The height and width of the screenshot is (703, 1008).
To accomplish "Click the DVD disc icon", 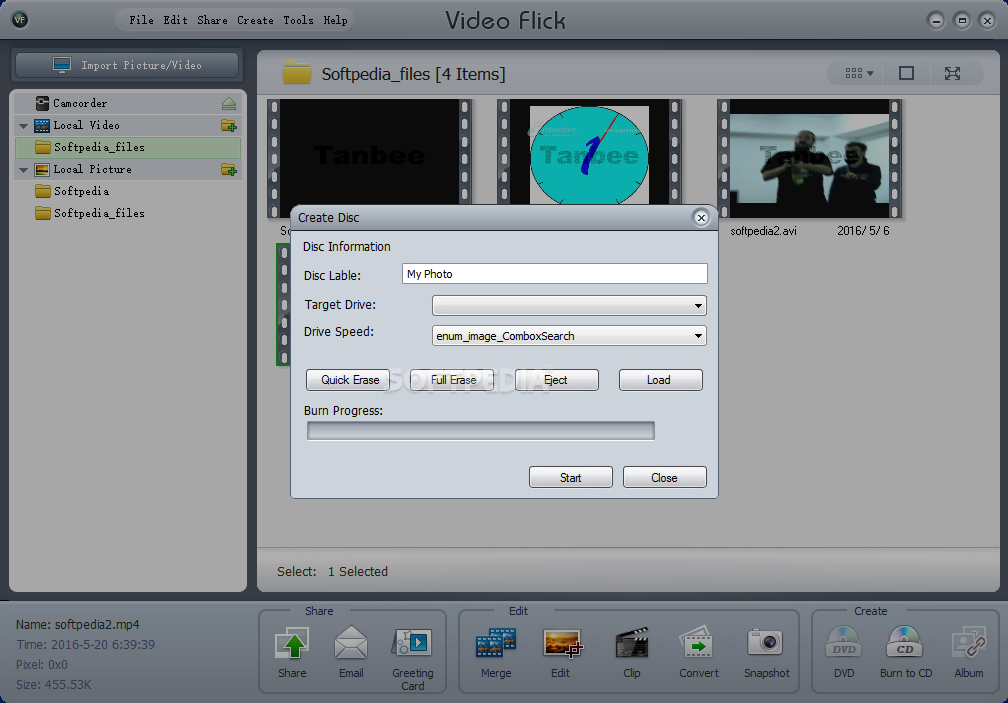I will click(x=843, y=643).
